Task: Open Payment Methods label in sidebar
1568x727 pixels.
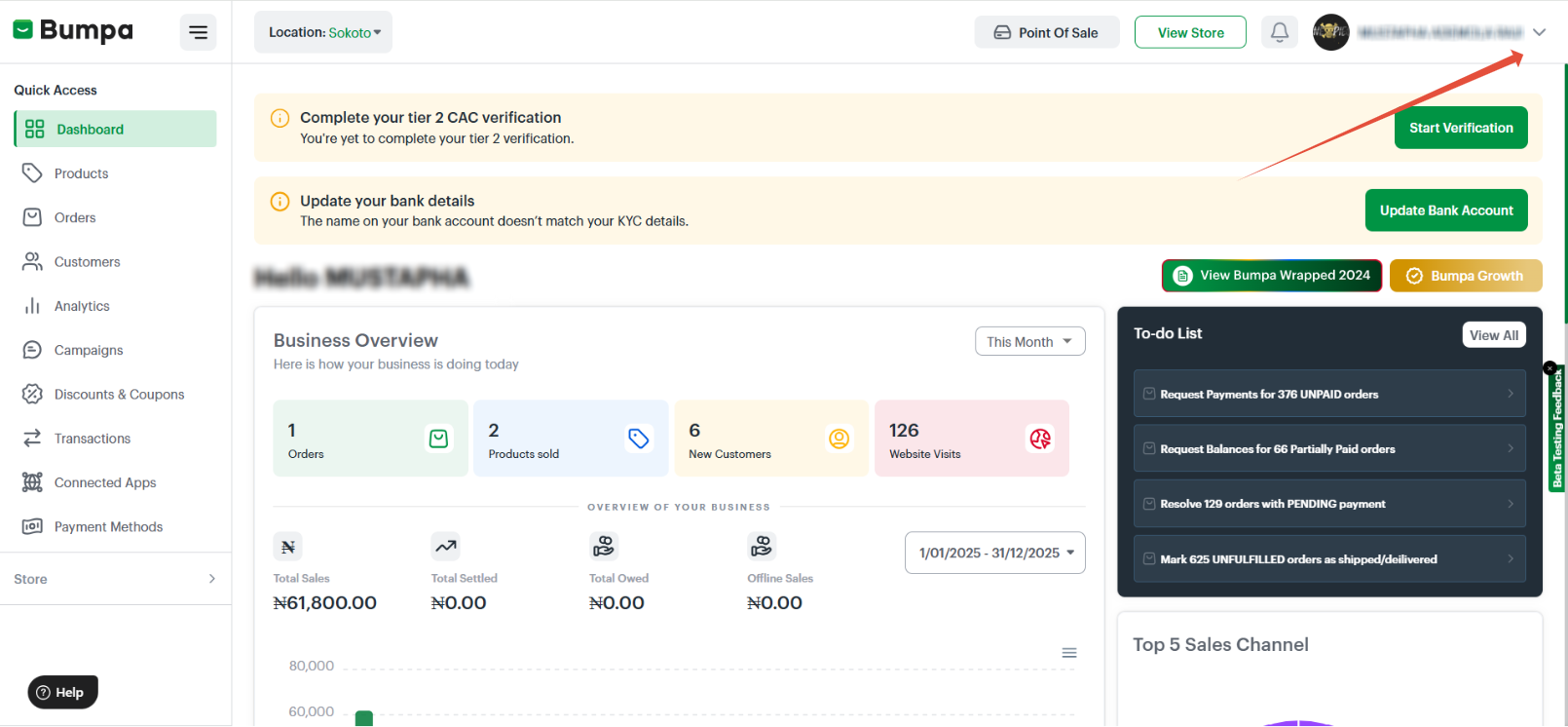Action: click(x=108, y=527)
